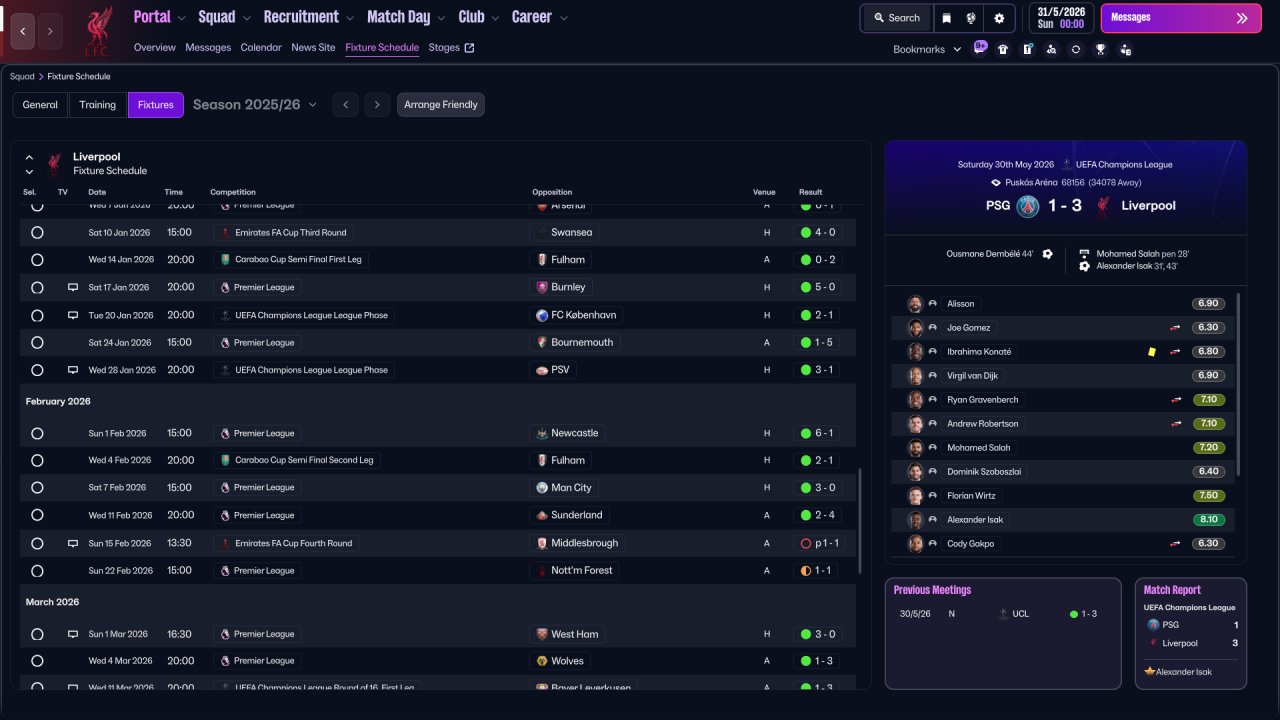Open Mohamed Salah's name in the lineup

tap(979, 448)
